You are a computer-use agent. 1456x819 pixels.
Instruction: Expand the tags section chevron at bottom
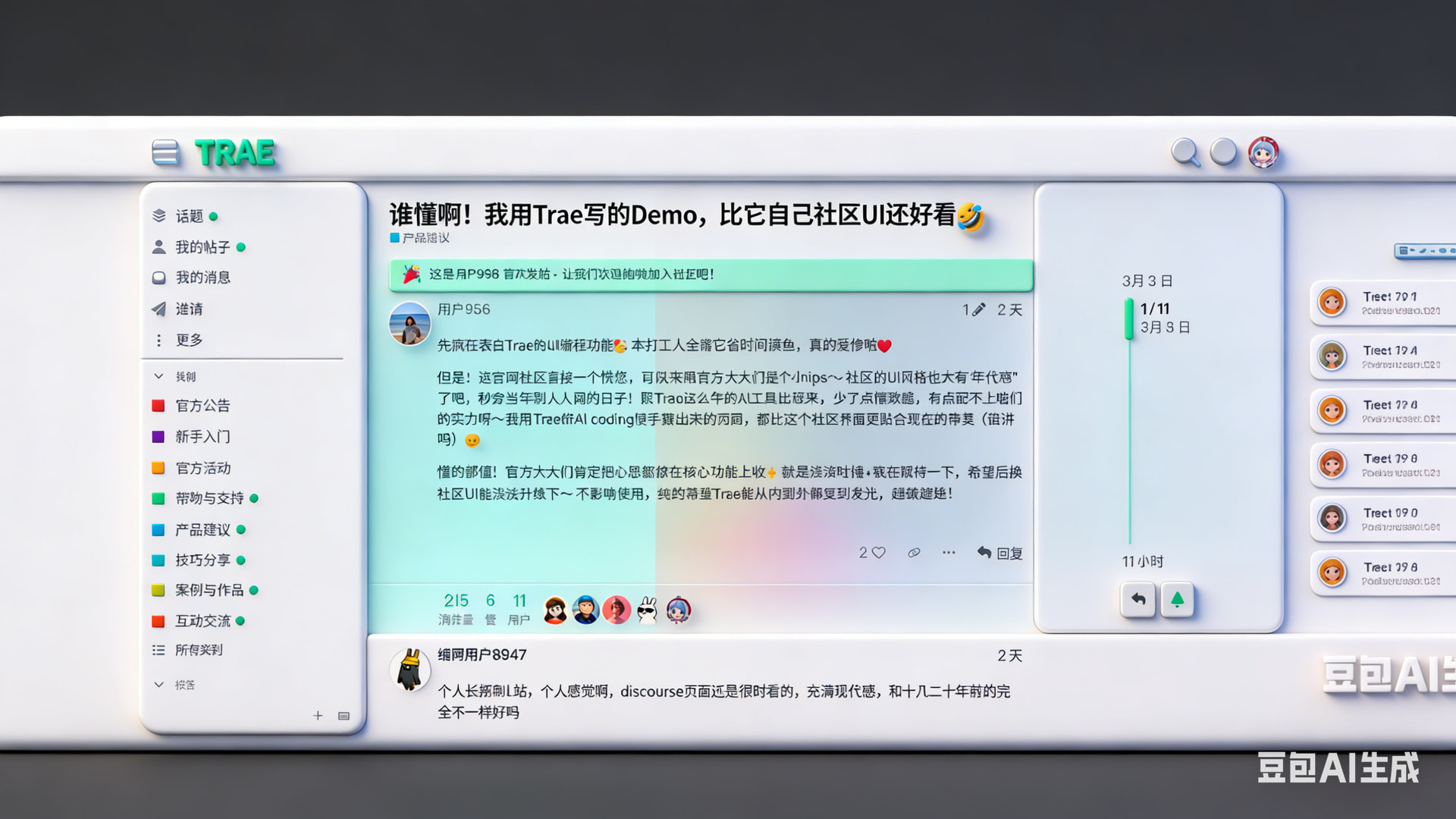[158, 684]
